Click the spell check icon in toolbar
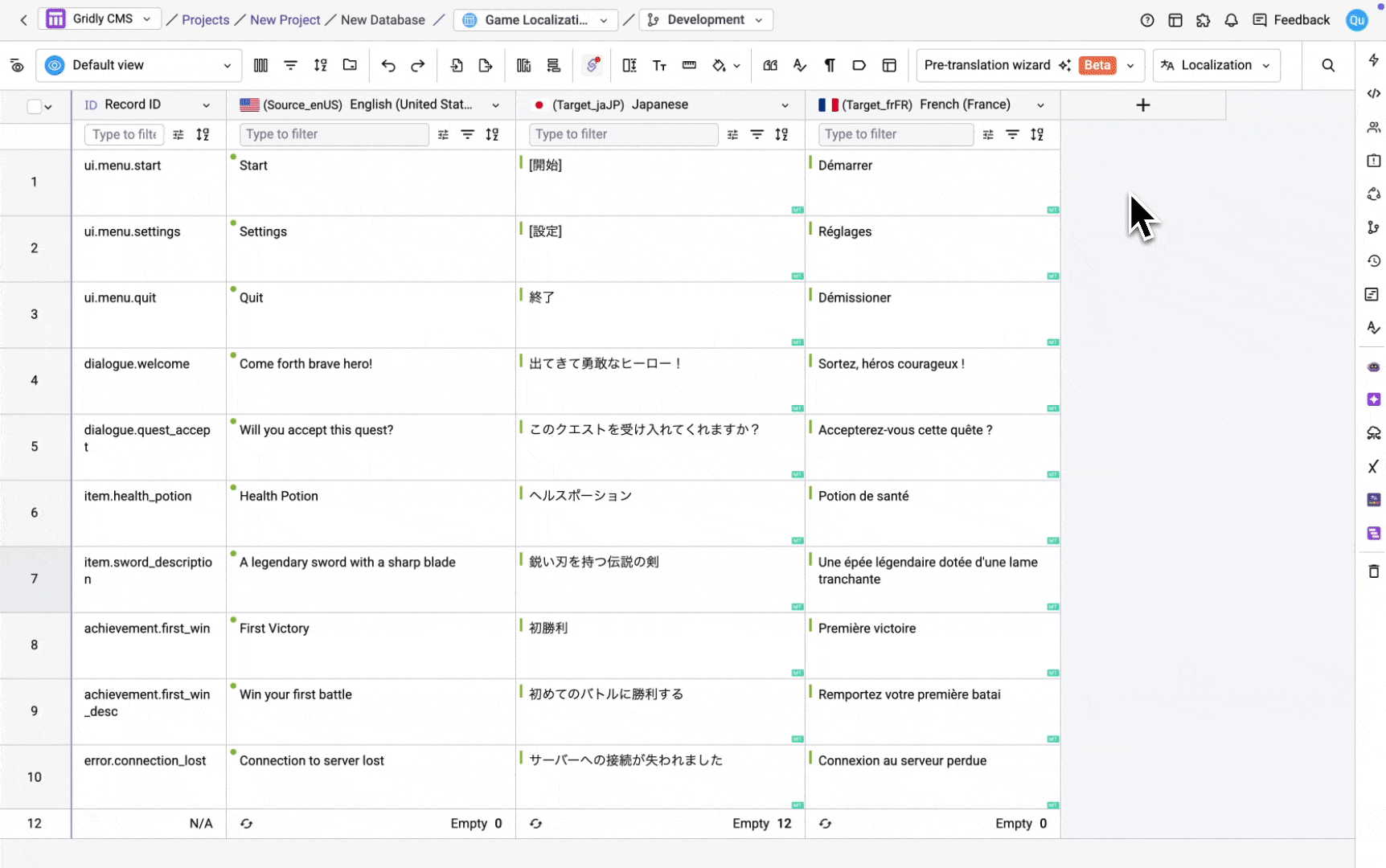This screenshot has height=868, width=1386. (799, 65)
